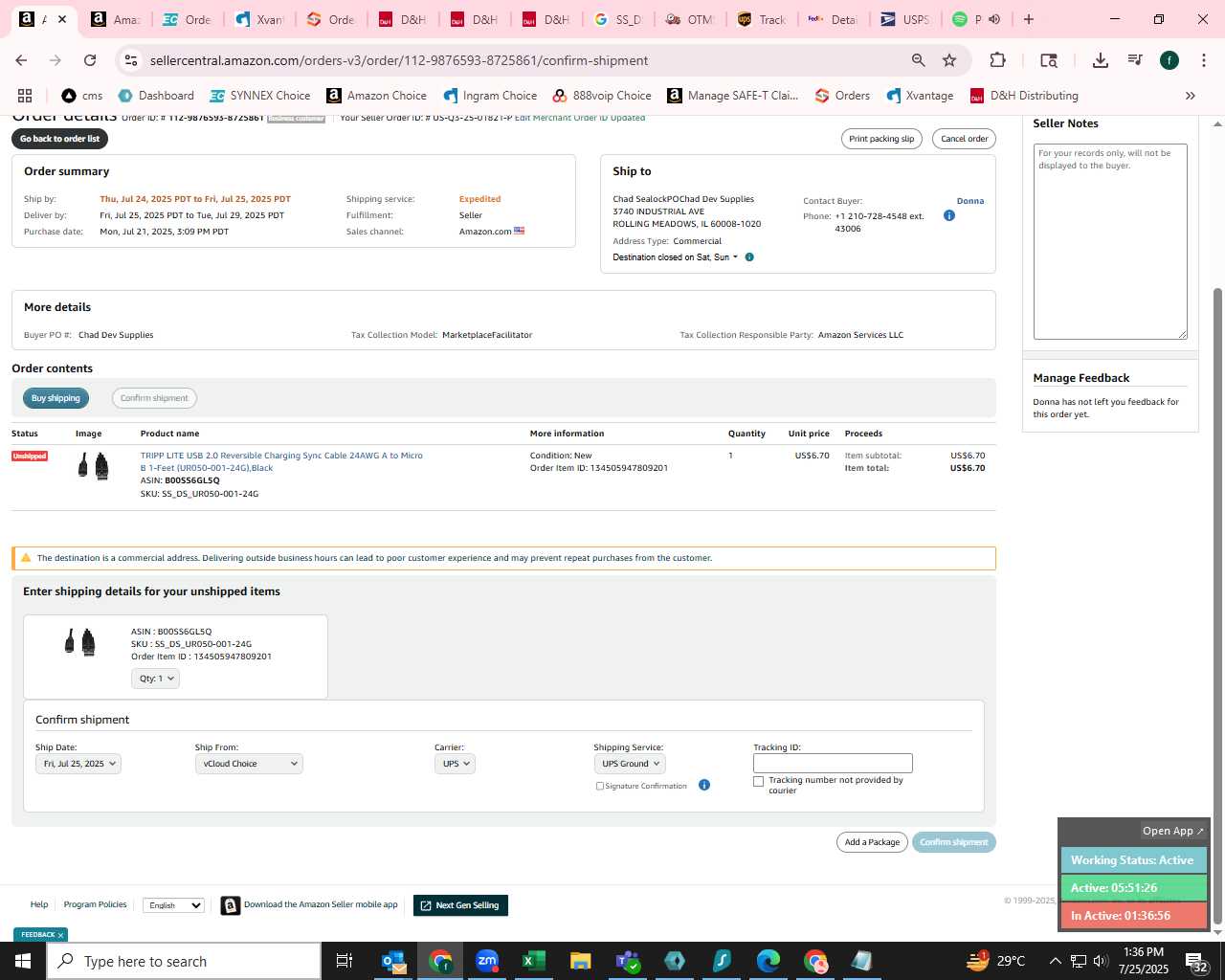Image resolution: width=1225 pixels, height=980 pixels.
Task: Click the browser back arrow
Action: (x=21, y=60)
